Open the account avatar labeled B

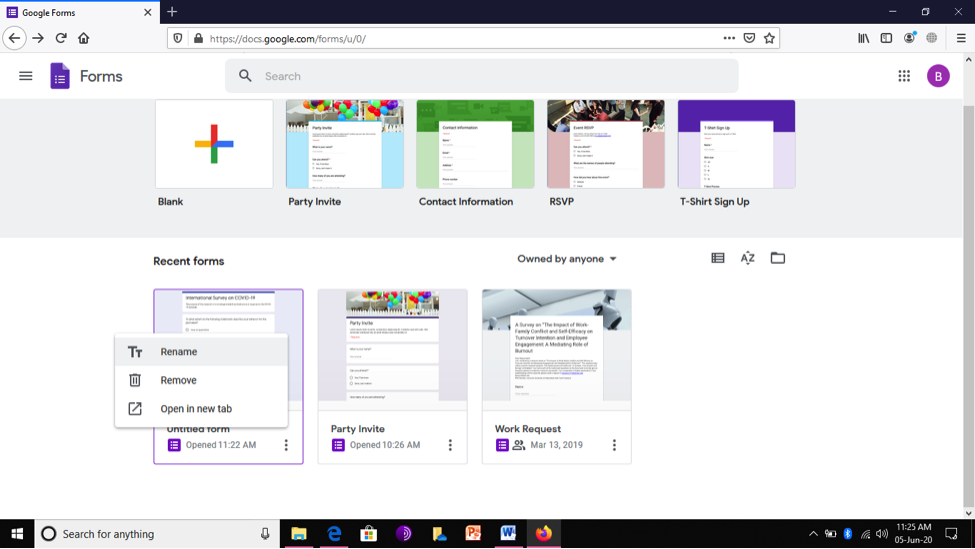938,76
